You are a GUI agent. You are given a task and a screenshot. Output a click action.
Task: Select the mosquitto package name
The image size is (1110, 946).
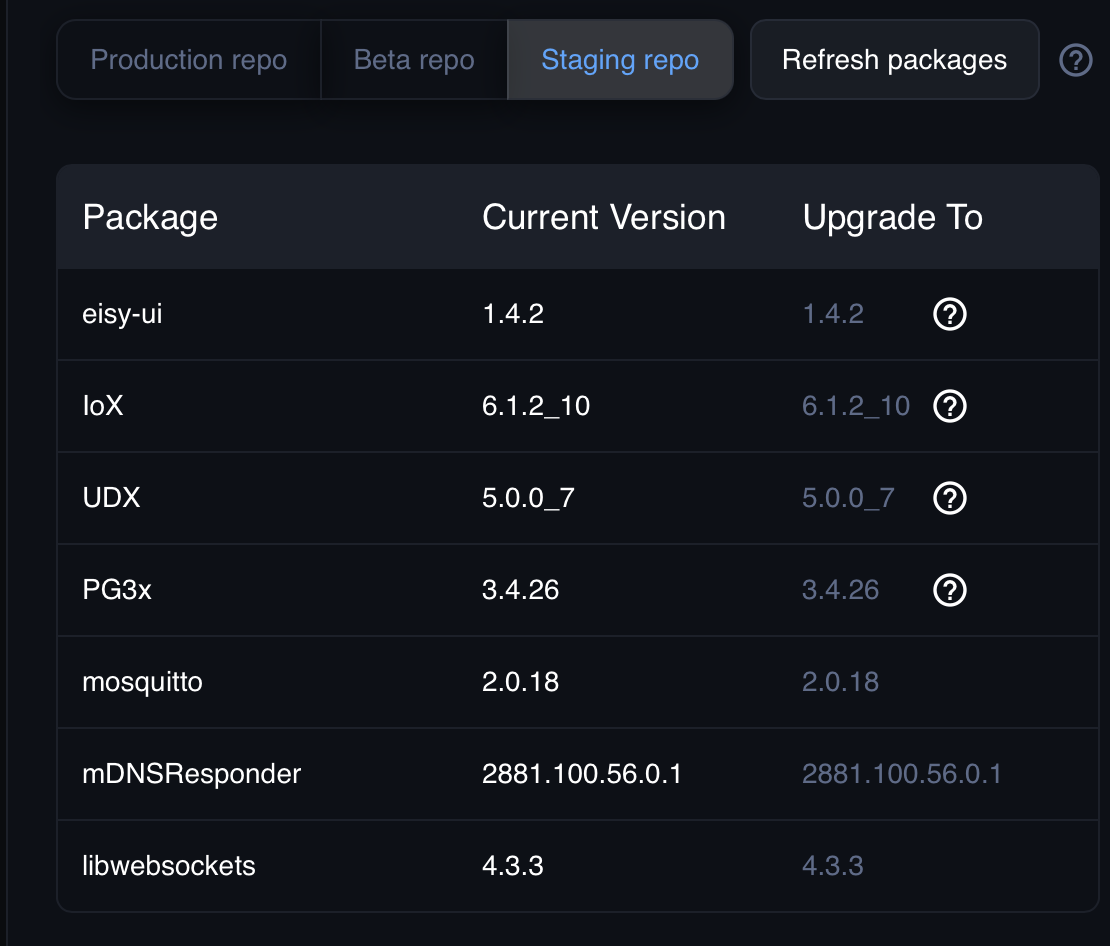point(142,682)
